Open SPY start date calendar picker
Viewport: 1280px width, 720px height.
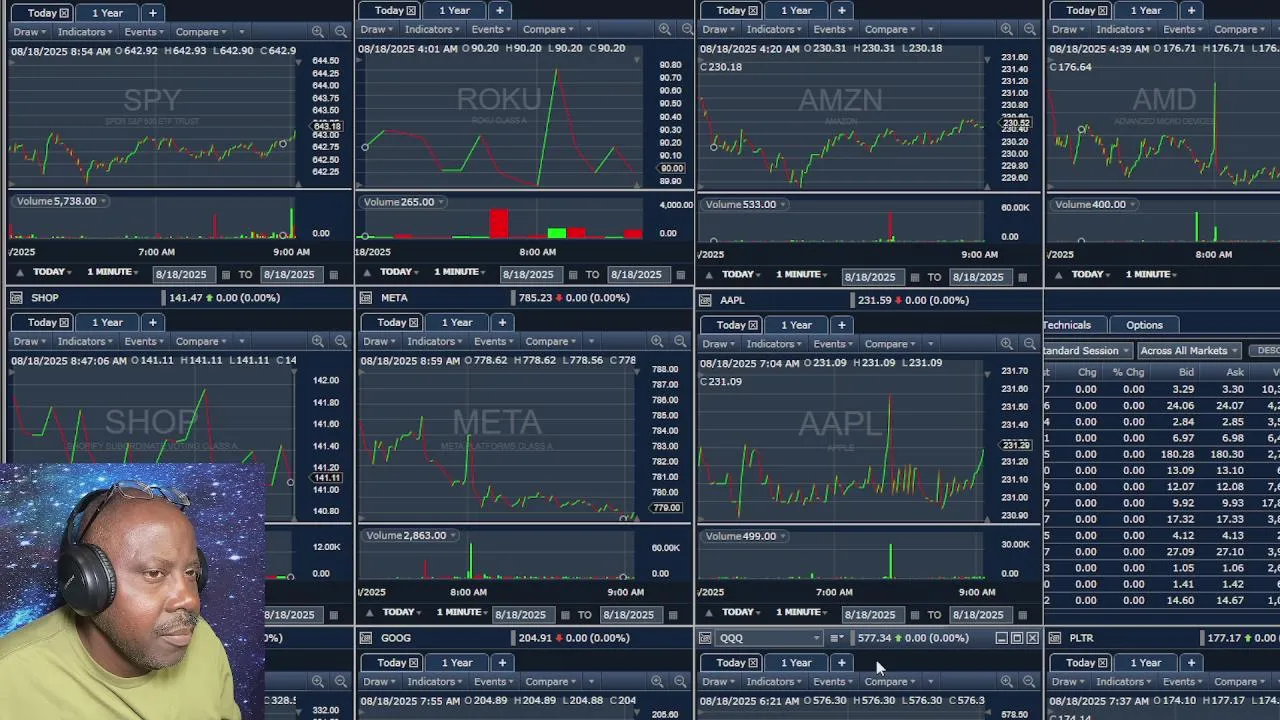coord(225,274)
